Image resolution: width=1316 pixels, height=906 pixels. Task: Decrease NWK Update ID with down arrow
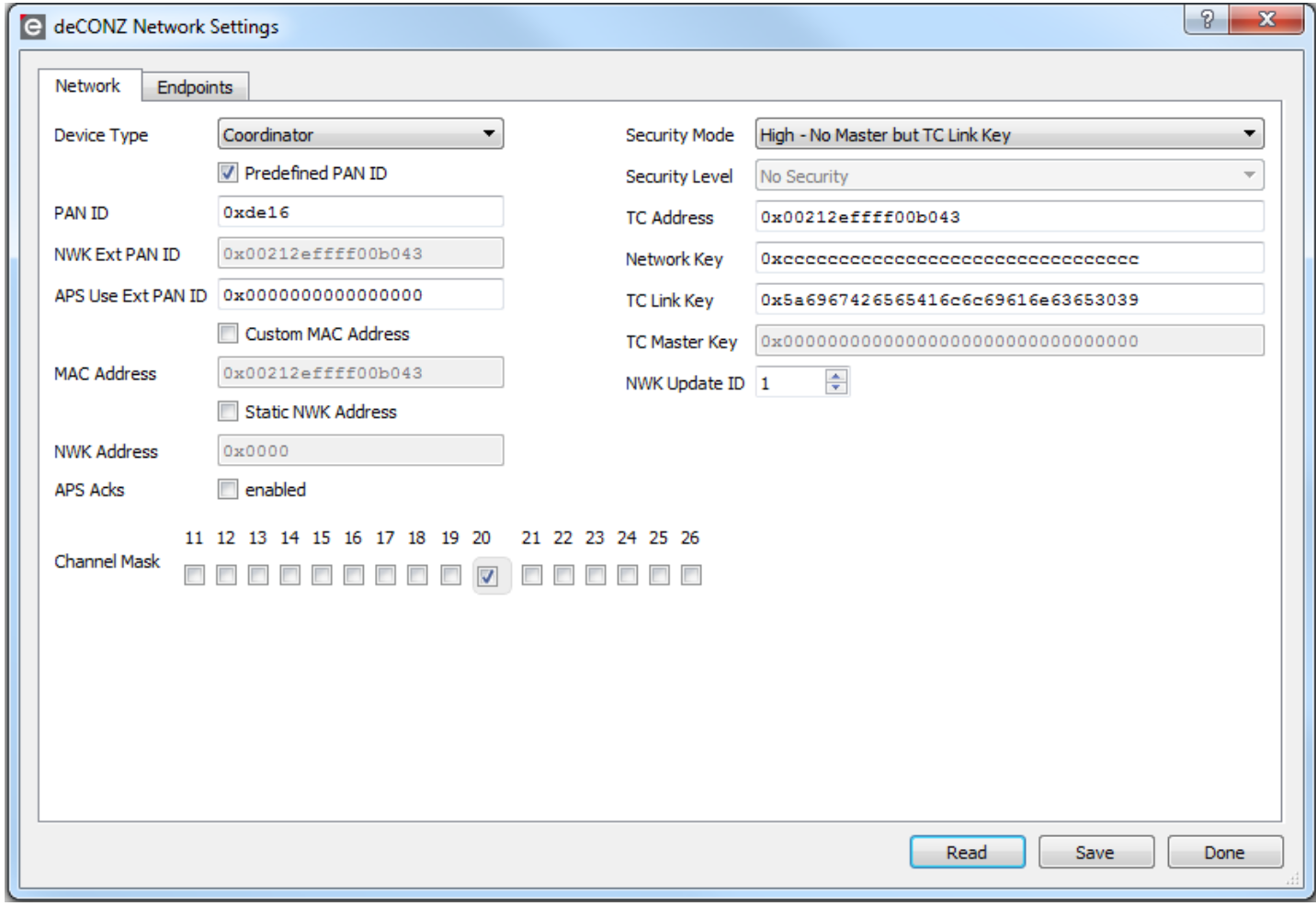click(x=835, y=388)
